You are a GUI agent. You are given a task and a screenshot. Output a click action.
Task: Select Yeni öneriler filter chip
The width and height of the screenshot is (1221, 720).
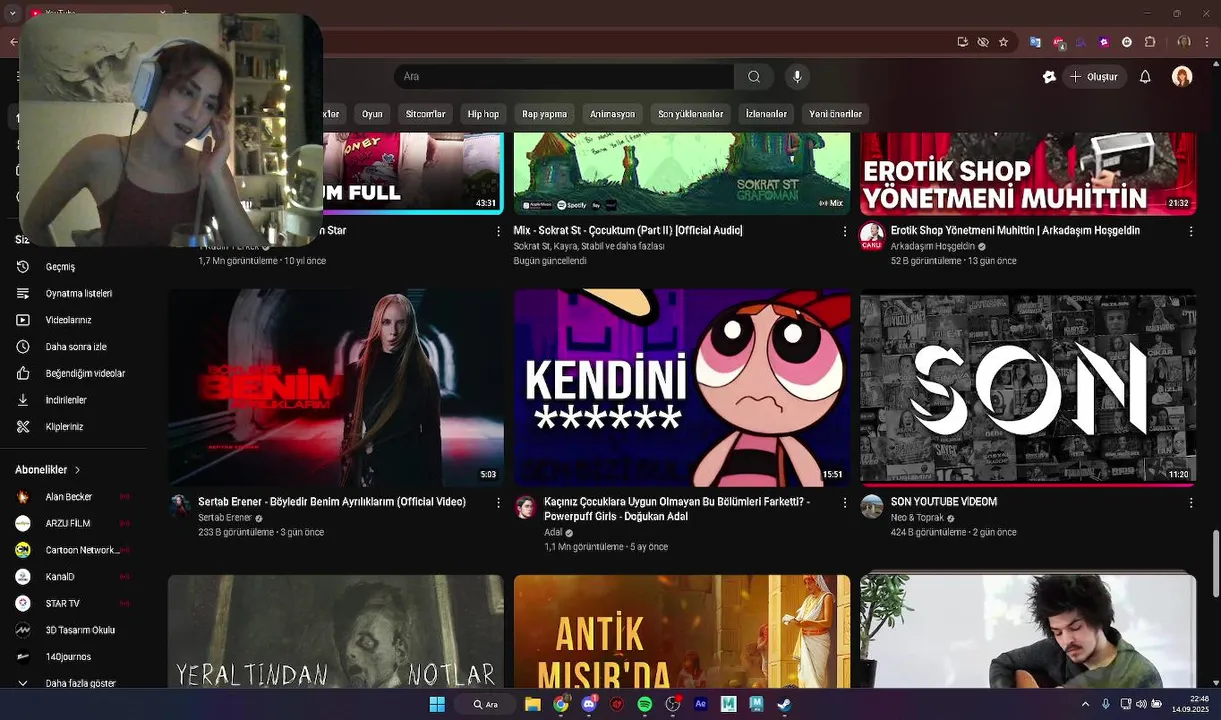pyautogui.click(x=835, y=114)
